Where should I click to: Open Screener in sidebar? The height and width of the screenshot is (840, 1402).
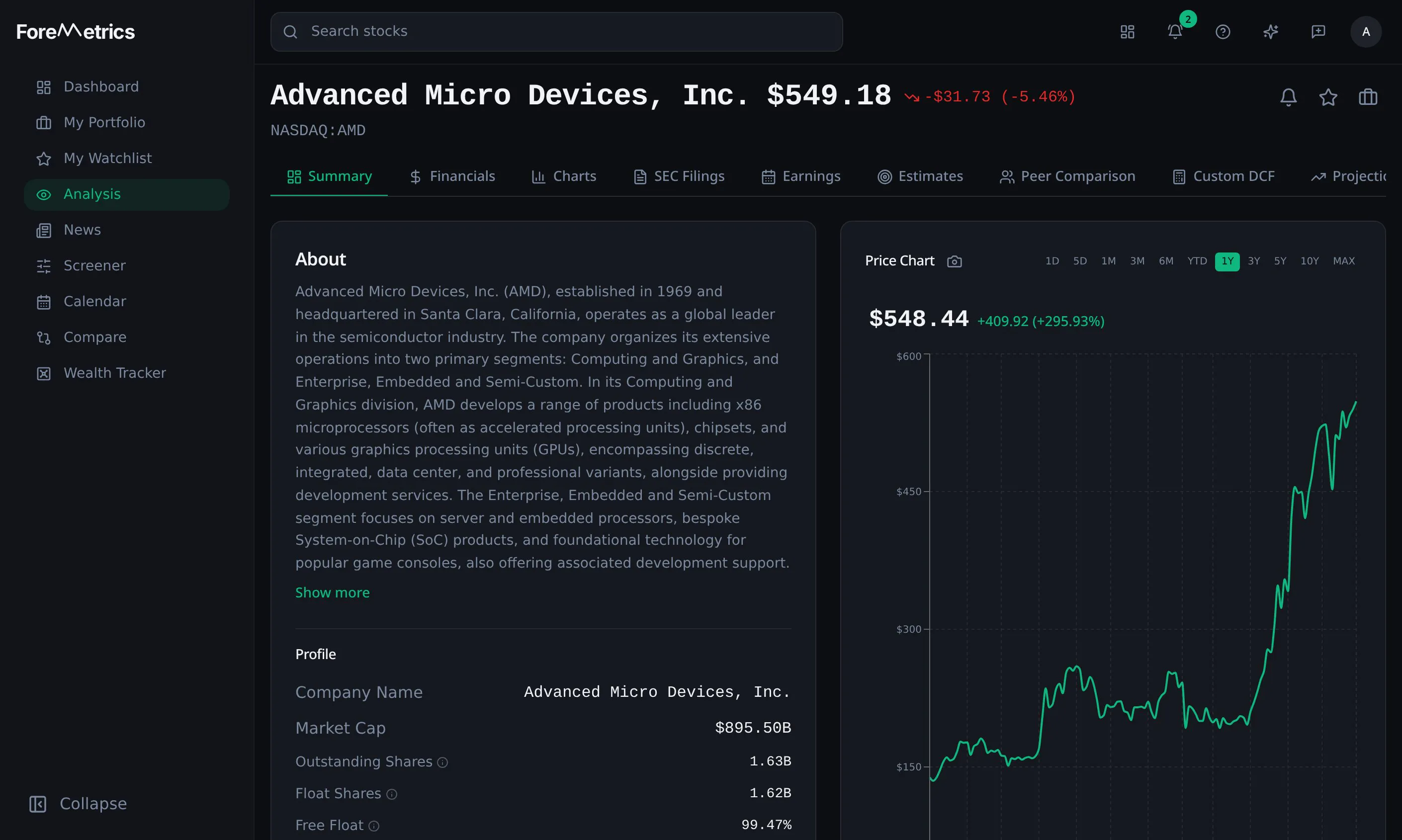tap(126, 266)
